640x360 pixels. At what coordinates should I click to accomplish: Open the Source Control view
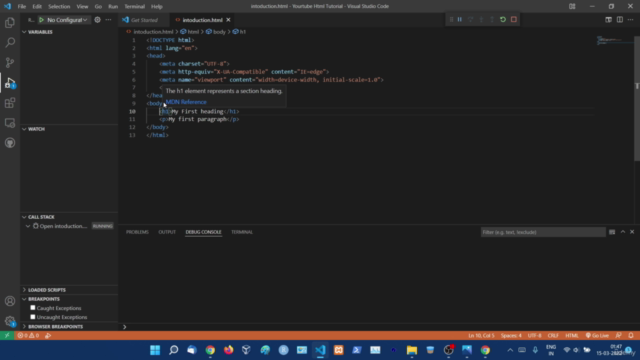pos(10,62)
